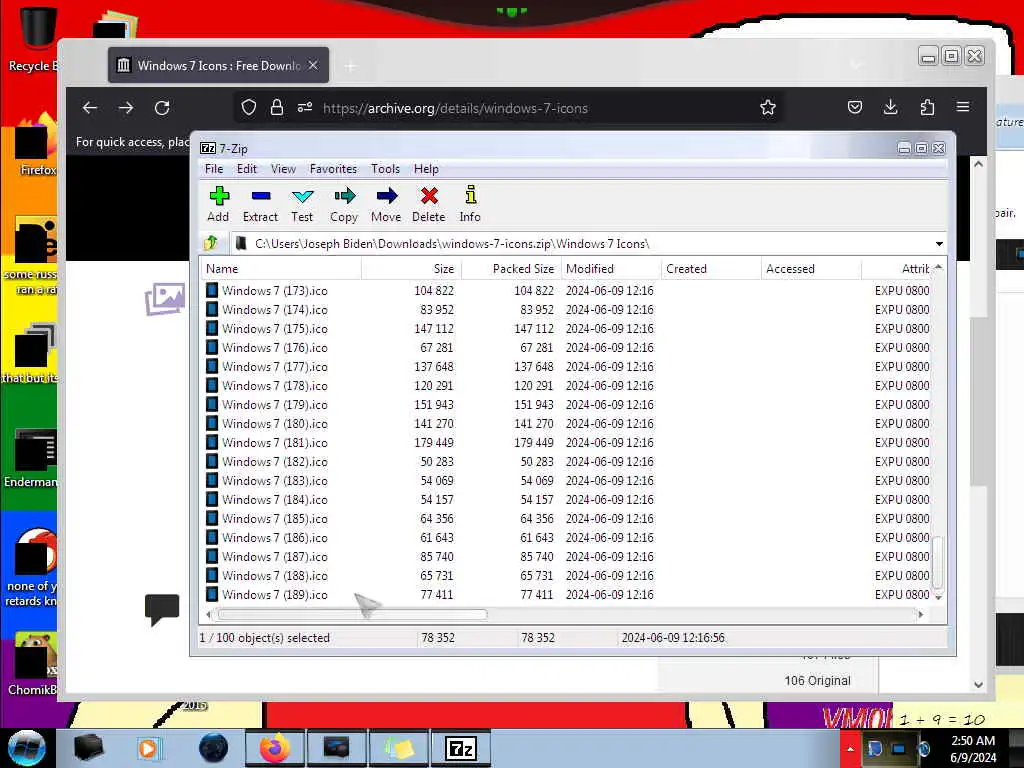1024x768 pixels.
Task: Open Firefox Downloads panel icon
Action: tap(890, 107)
